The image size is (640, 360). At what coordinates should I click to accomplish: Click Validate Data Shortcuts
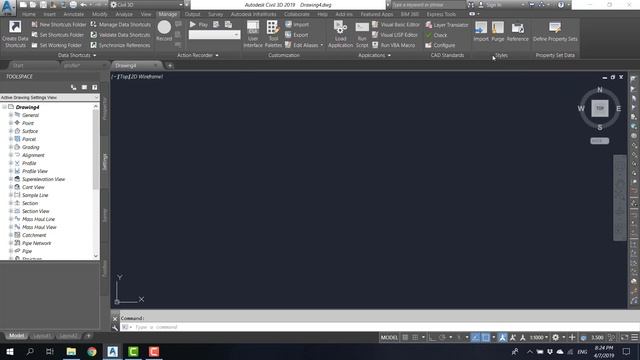(x=120, y=35)
